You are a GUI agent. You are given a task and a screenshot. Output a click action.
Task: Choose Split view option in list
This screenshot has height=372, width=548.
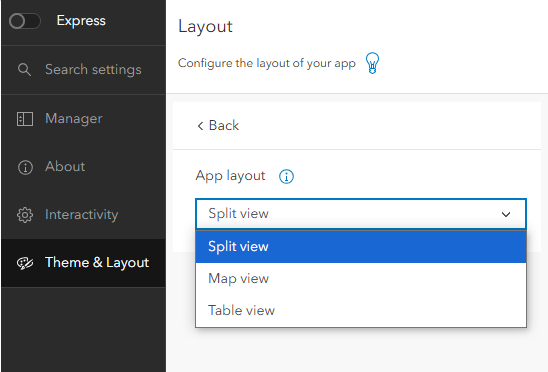pyautogui.click(x=361, y=246)
